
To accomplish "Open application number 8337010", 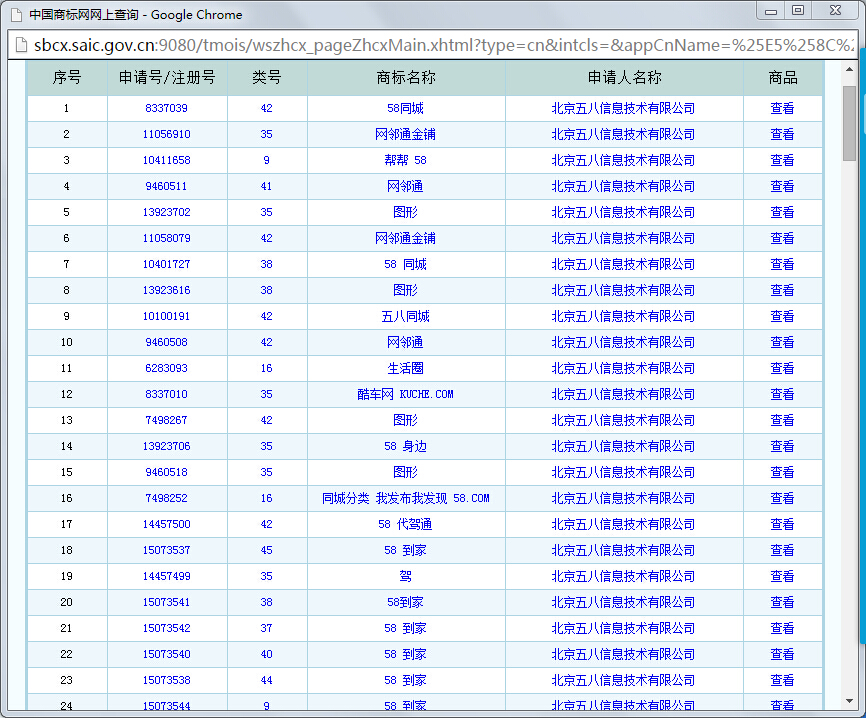I will 166,394.
